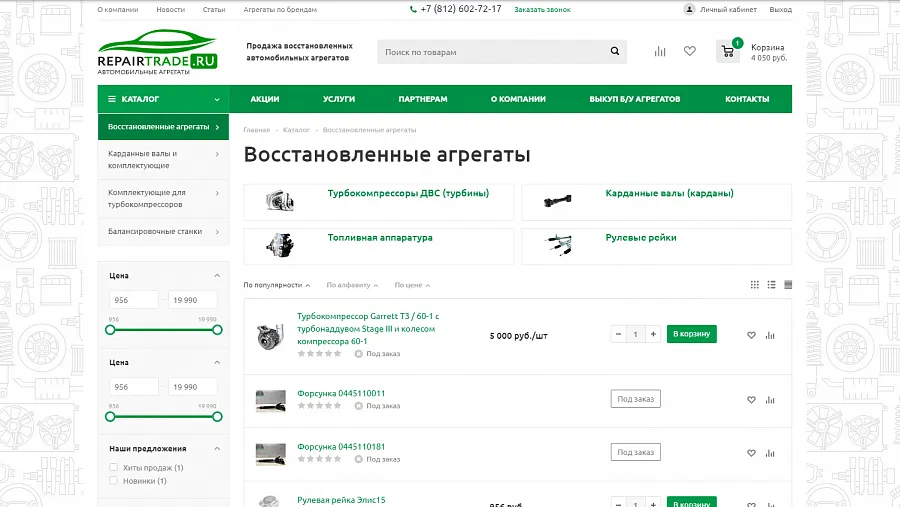900x507 pixels.
Task: Open the Акции menu item
Action: pyautogui.click(x=265, y=99)
